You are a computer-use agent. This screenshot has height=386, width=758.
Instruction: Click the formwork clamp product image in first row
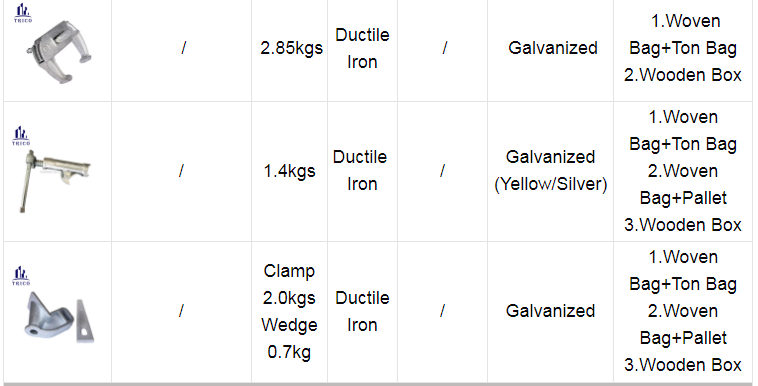coord(59,52)
